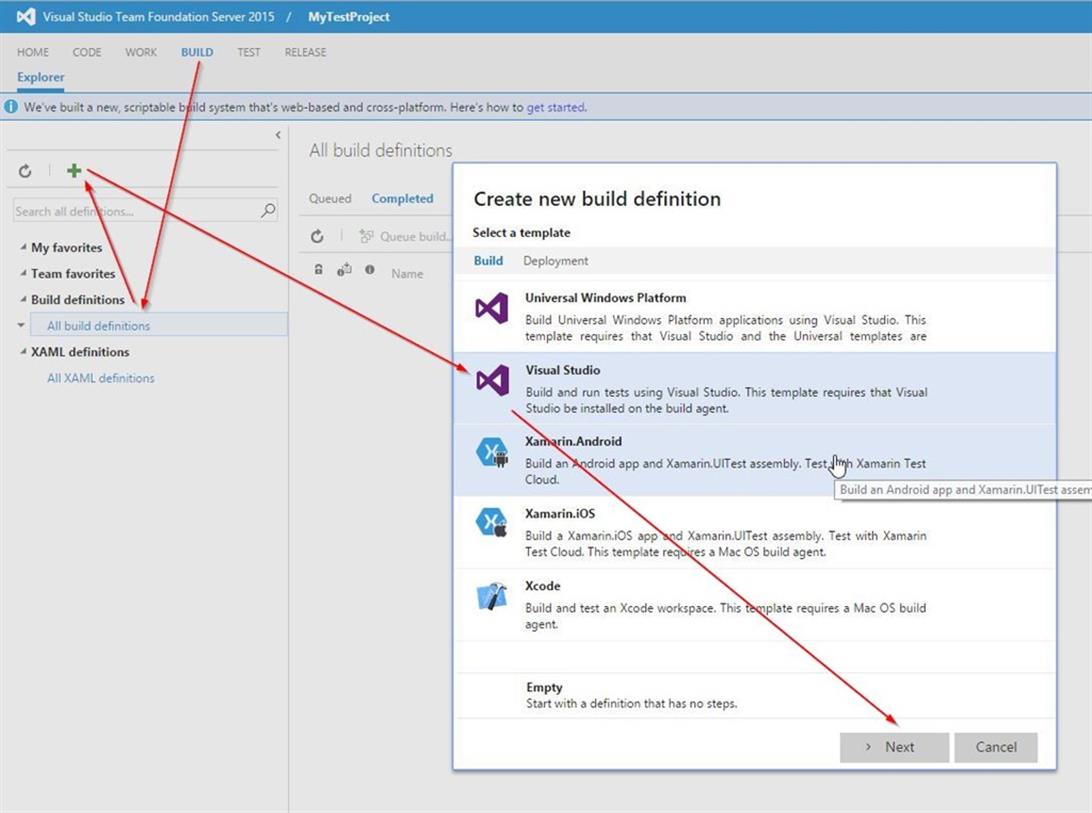Click the Next button

(x=893, y=747)
